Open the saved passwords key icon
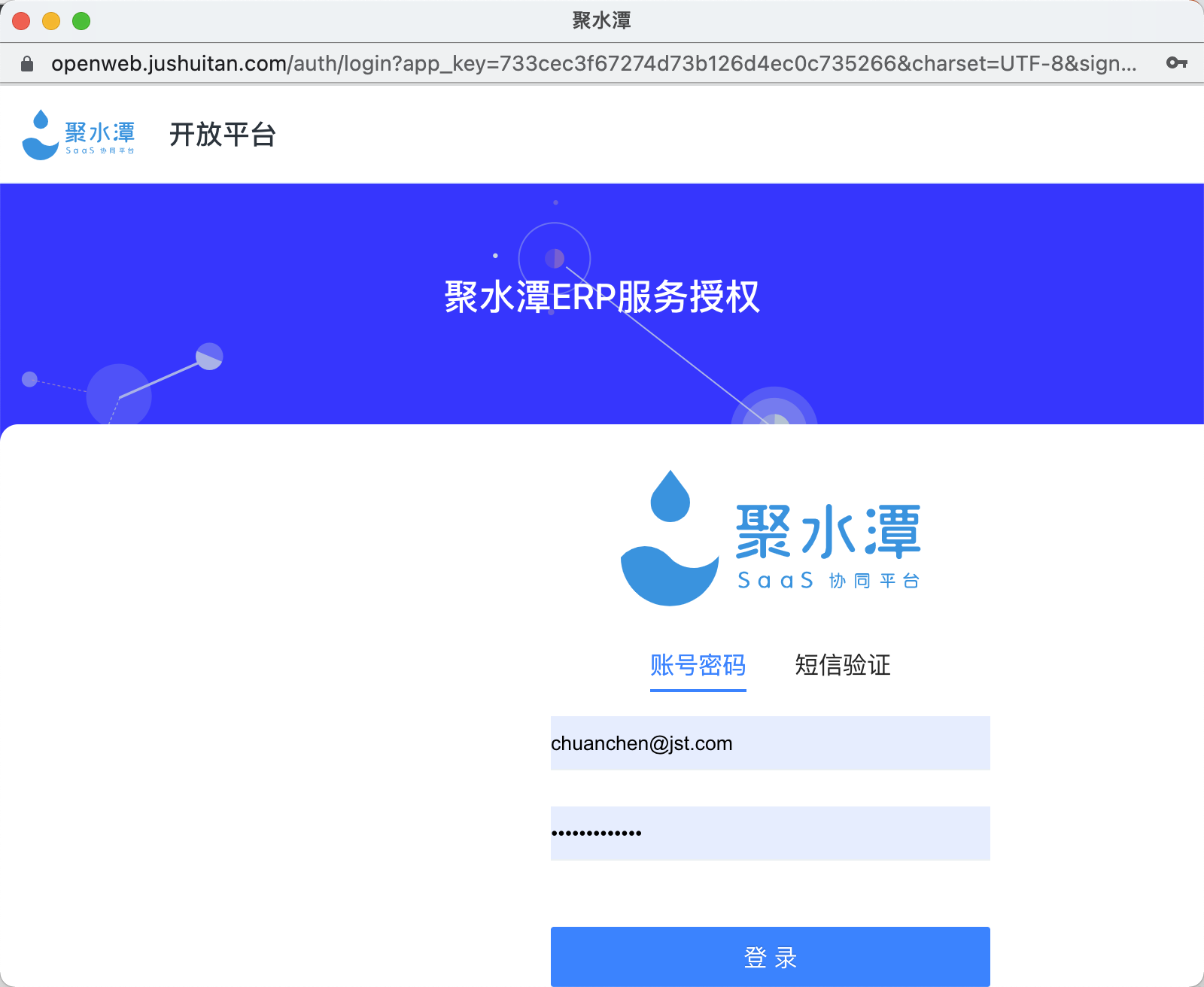The image size is (1204, 987). pyautogui.click(x=1177, y=63)
